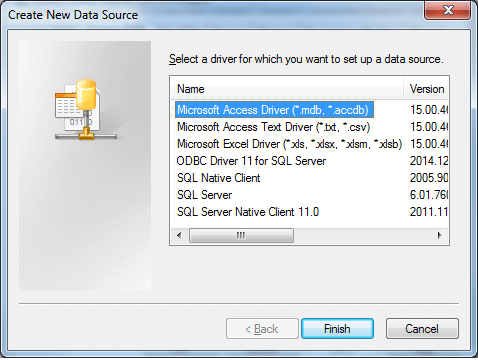The height and width of the screenshot is (360, 478).
Task: Click the Version column header
Action: pyautogui.click(x=426, y=89)
